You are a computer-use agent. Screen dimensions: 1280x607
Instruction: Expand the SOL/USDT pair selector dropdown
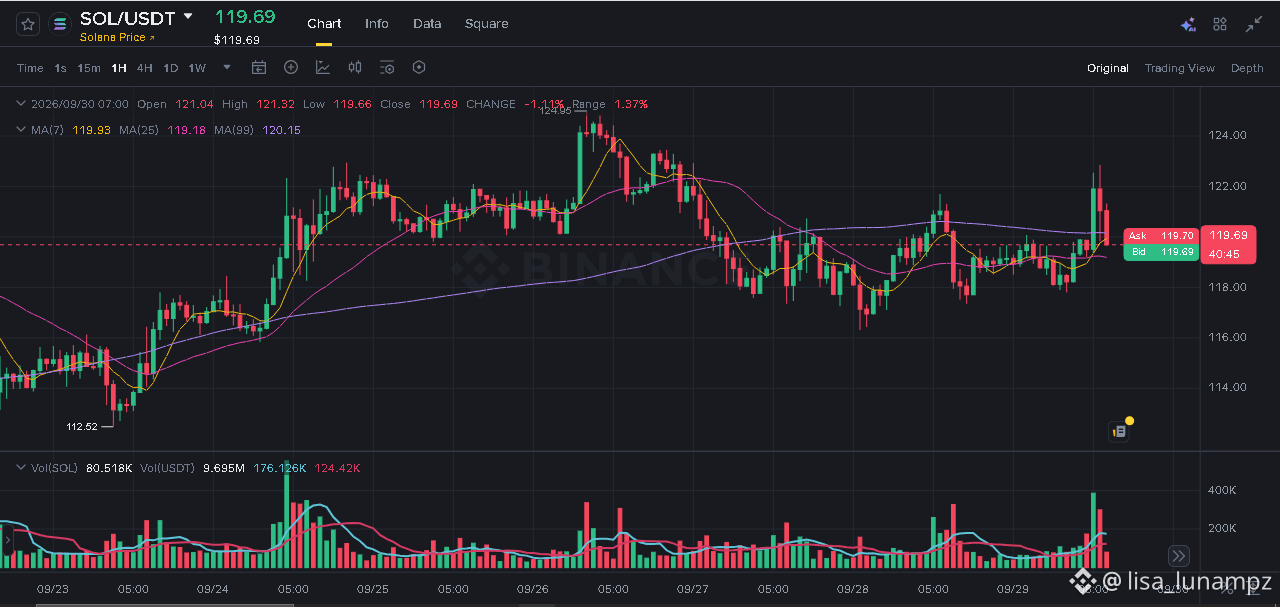(188, 16)
